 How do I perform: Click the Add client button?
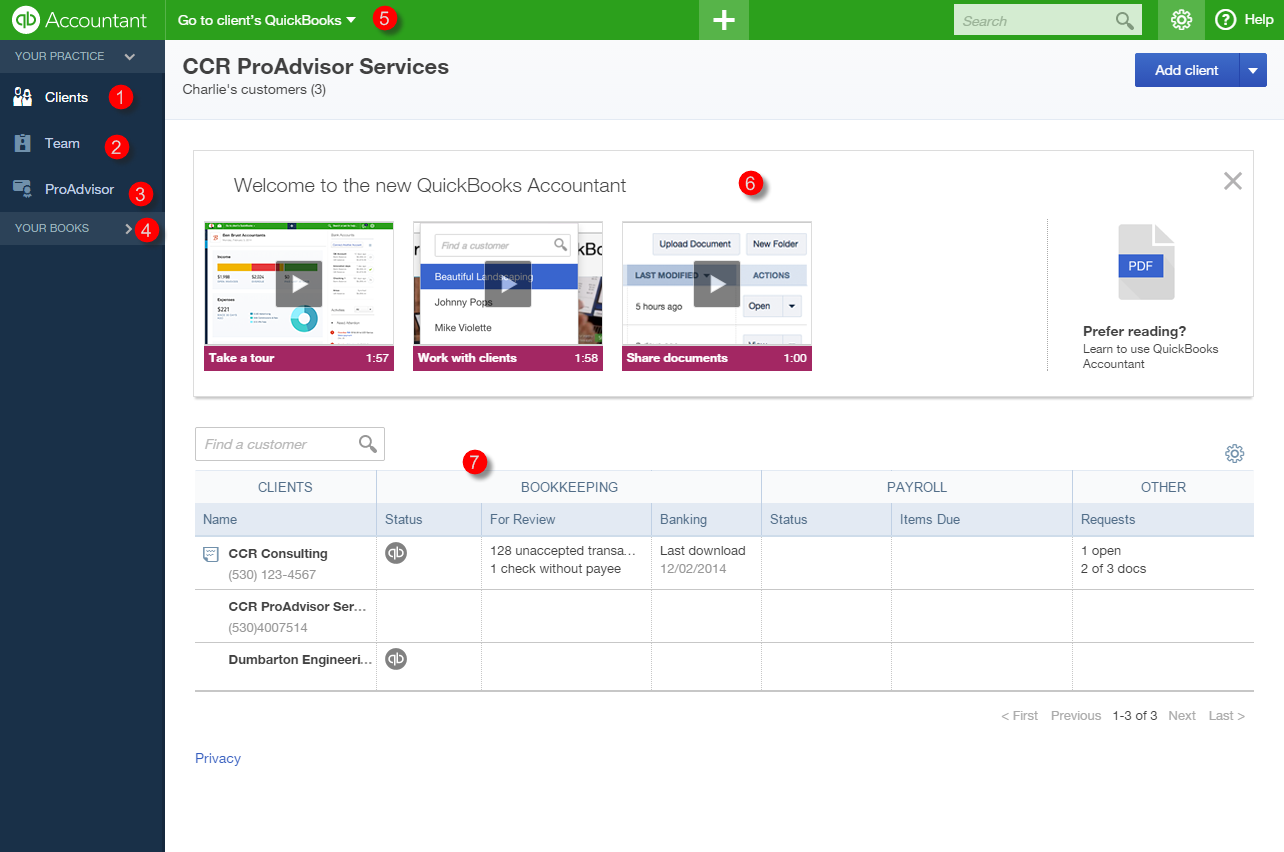(1185, 70)
